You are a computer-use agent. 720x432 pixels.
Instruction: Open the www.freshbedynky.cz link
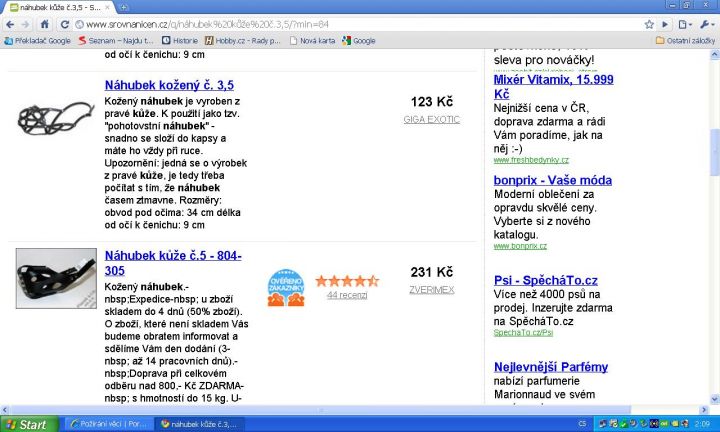(531, 160)
